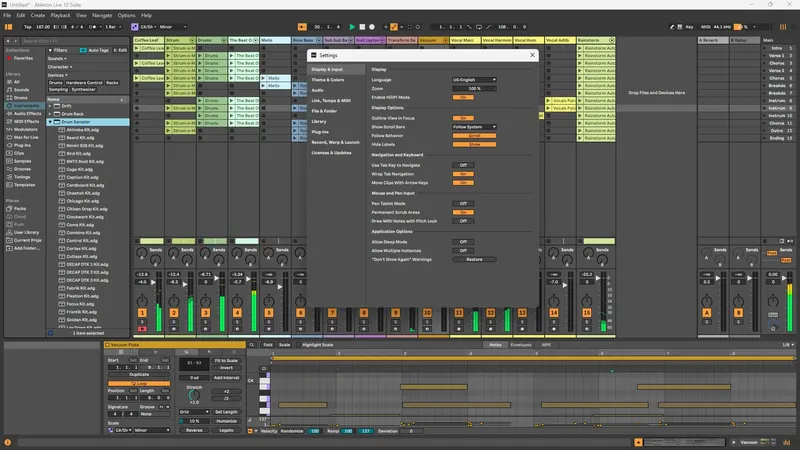Viewport: 800px width, 450px height.
Task: Click track 2 activator button
Action: coord(173,313)
